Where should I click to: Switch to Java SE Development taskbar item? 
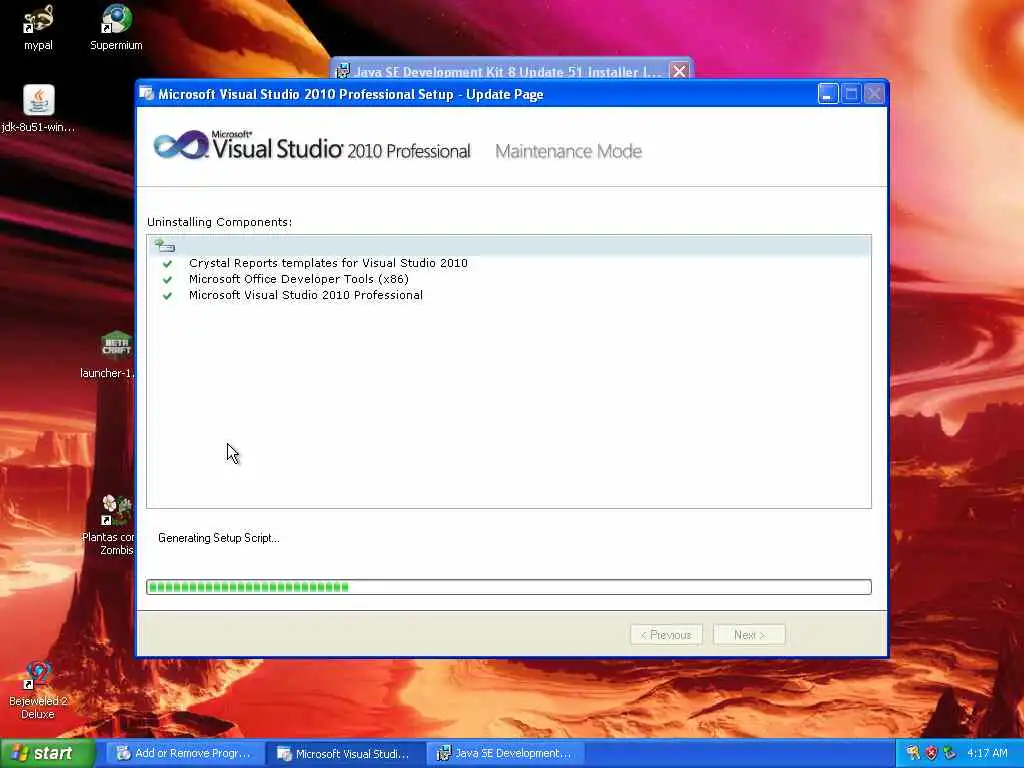(506, 754)
